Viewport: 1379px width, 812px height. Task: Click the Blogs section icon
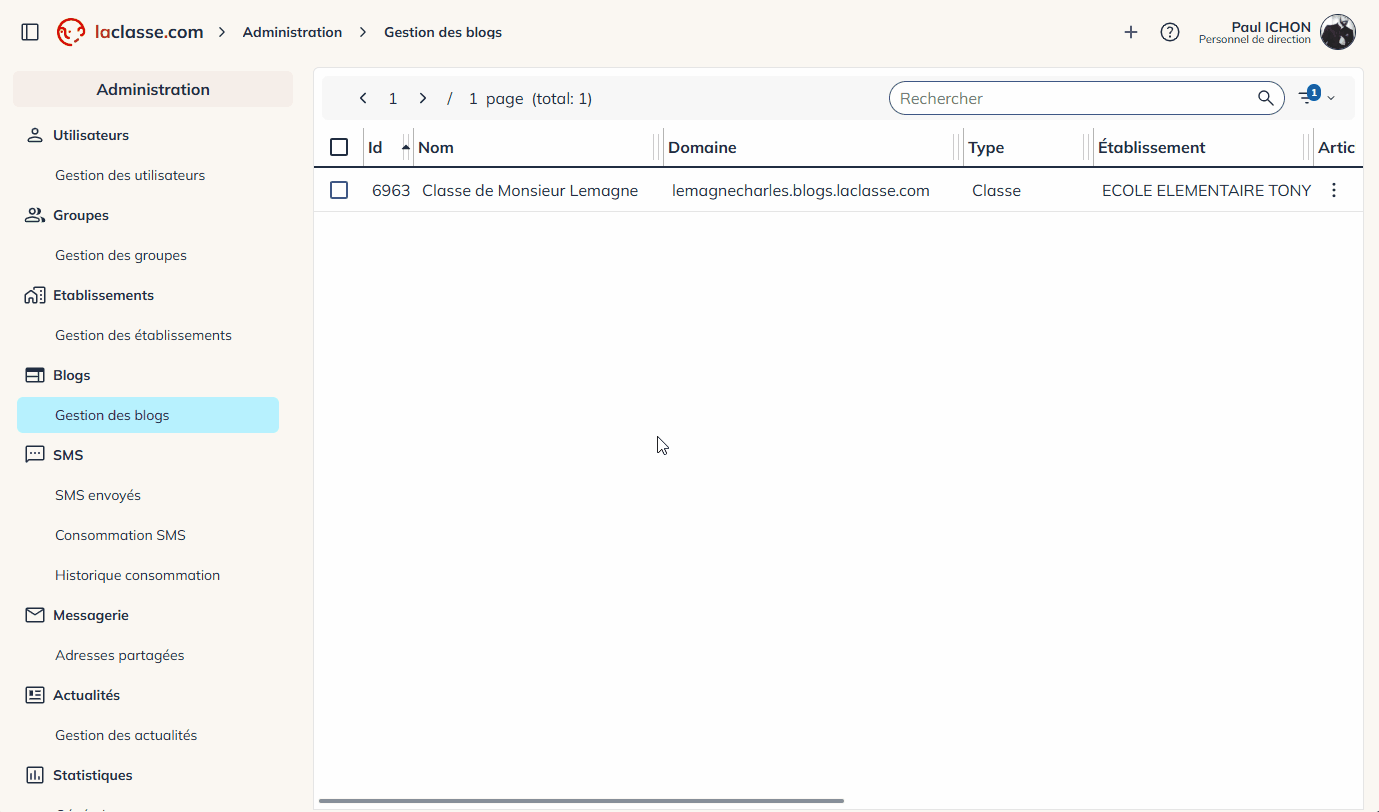[35, 375]
